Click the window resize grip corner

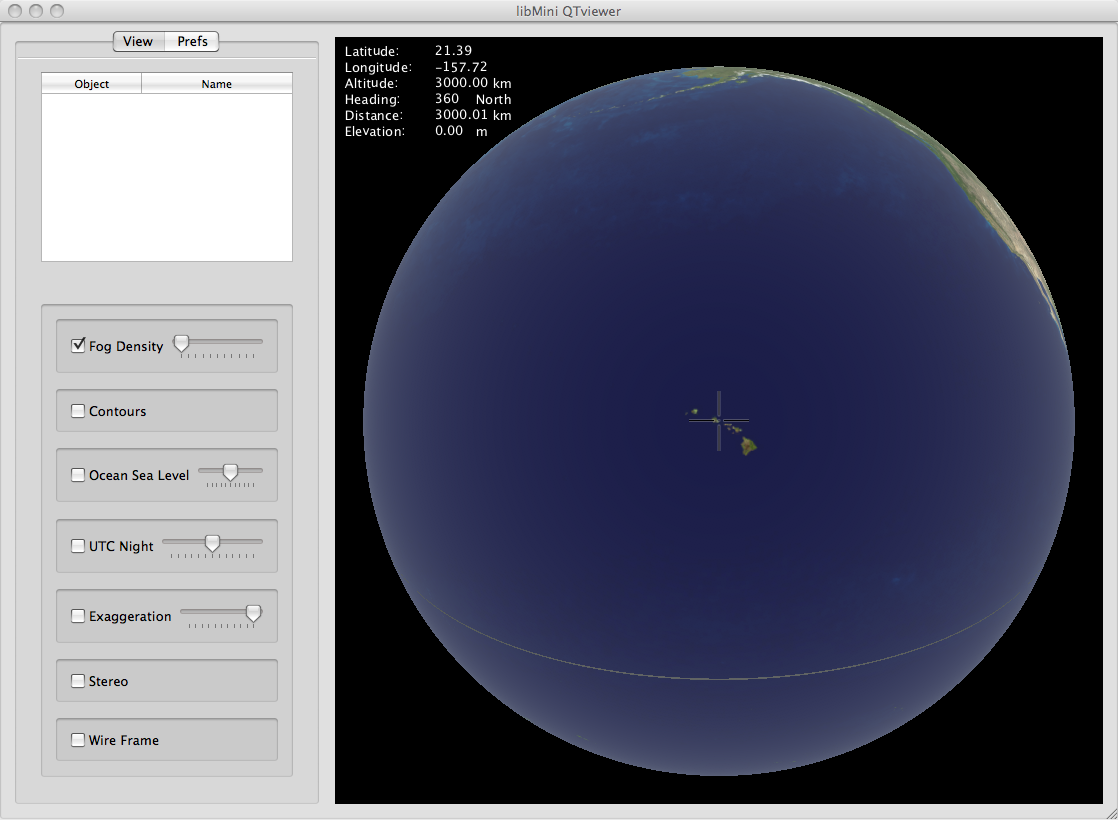click(1111, 813)
